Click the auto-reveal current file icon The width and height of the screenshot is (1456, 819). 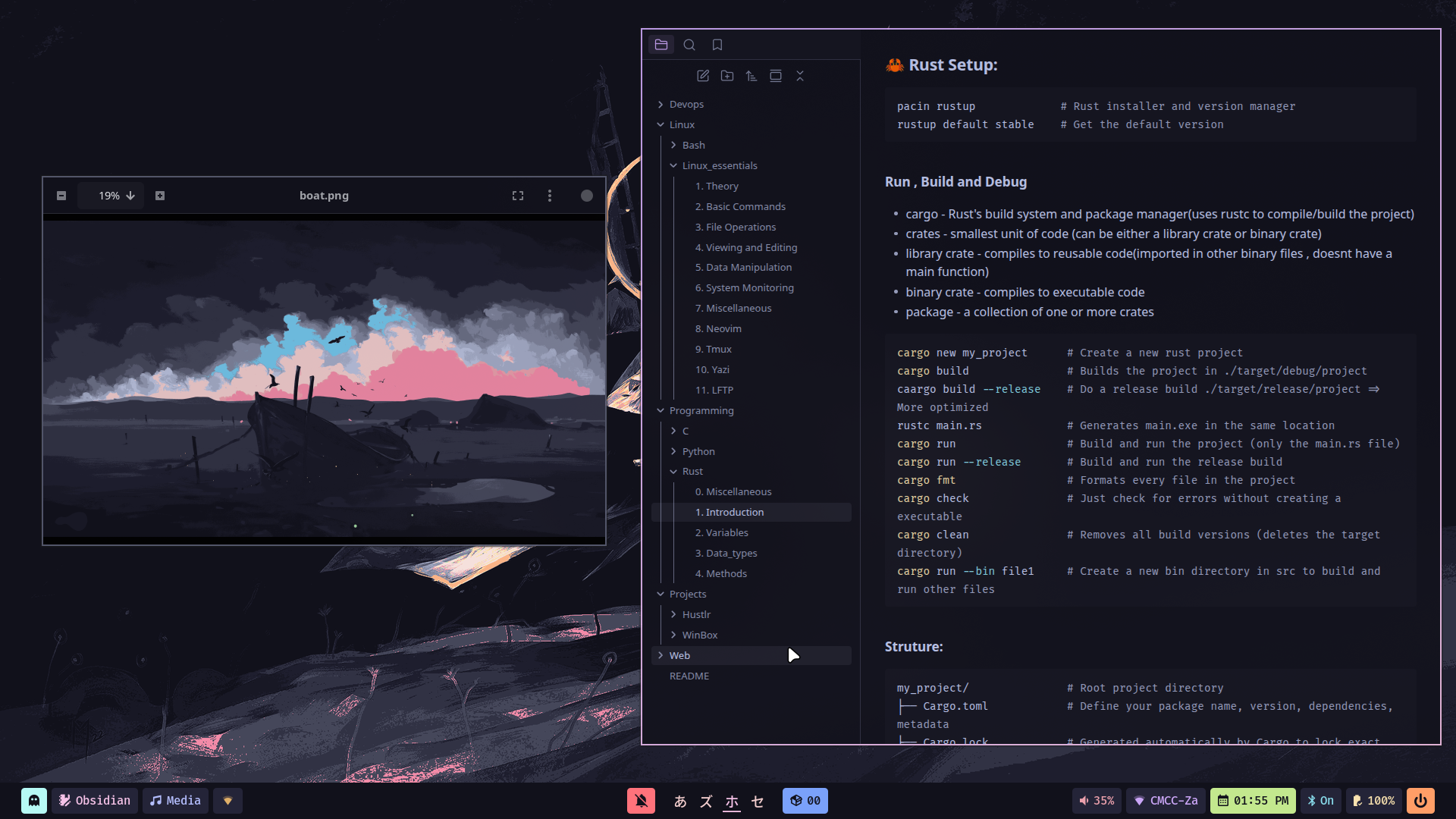[x=776, y=76]
